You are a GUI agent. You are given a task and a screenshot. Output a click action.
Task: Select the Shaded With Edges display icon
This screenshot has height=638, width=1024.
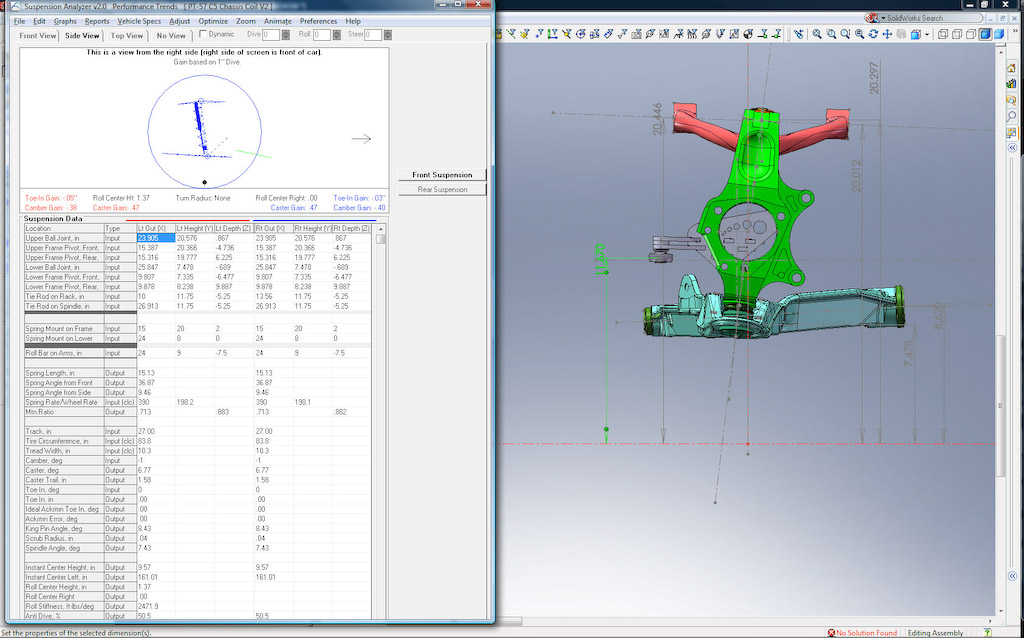coord(985,34)
